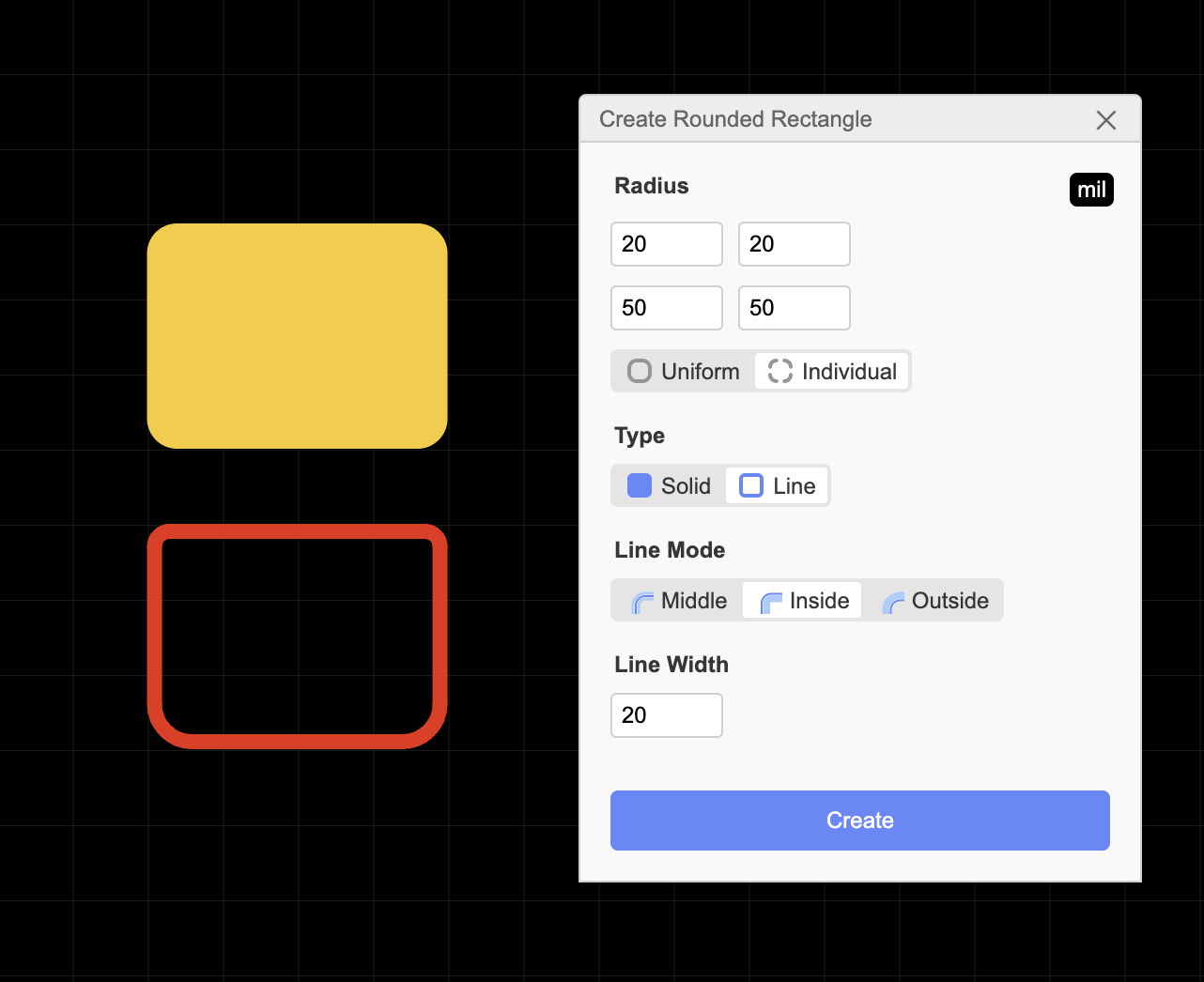The height and width of the screenshot is (982, 1204).
Task: Click the Radius section label
Action: click(652, 186)
